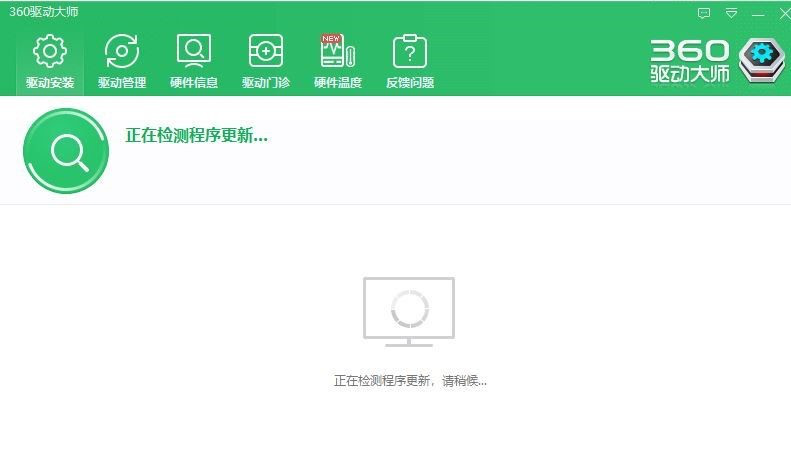
Task: Click the speech bubble icon in title bar
Action: (704, 13)
